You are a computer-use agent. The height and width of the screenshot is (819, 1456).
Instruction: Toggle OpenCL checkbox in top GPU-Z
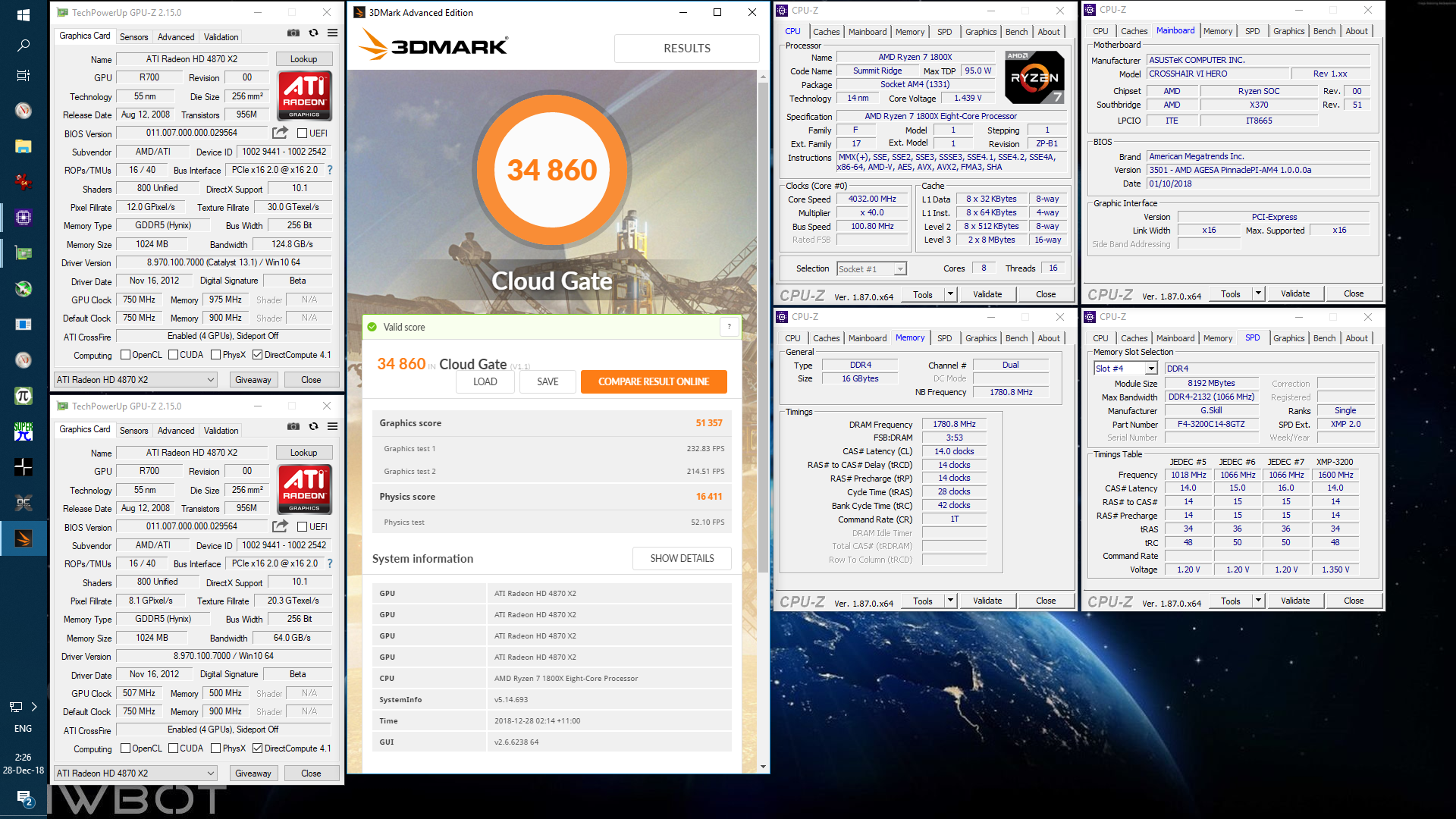[x=126, y=355]
